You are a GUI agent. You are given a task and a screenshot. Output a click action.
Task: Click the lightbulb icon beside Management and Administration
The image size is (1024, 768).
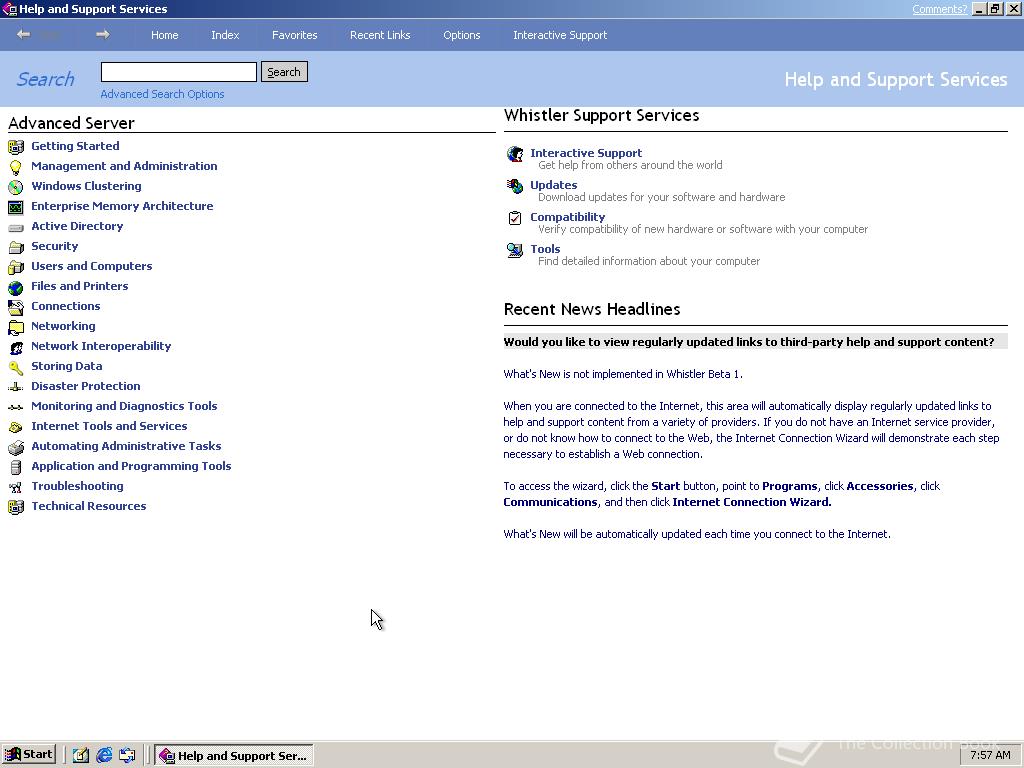click(16, 167)
